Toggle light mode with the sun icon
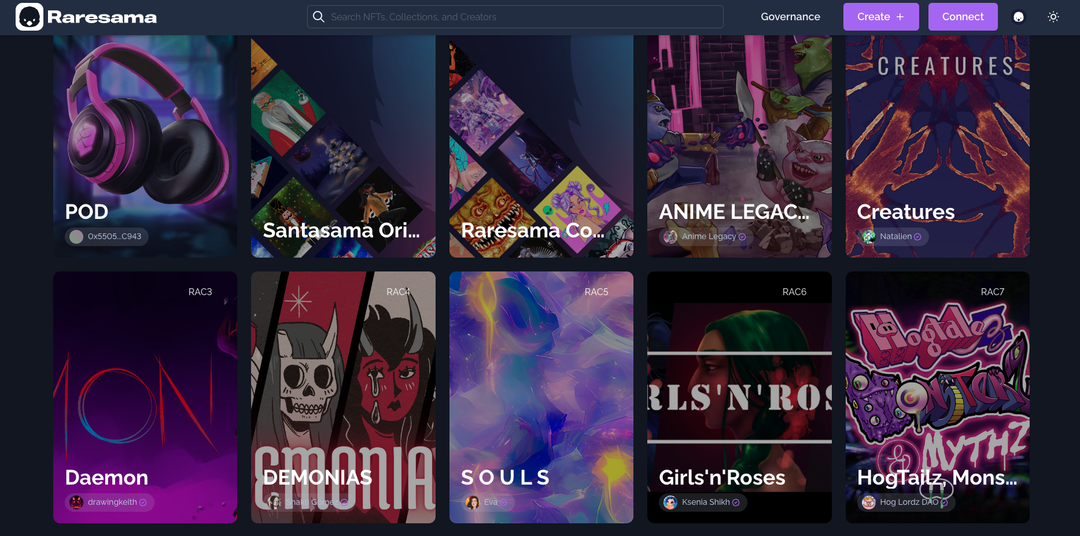 [1053, 17]
